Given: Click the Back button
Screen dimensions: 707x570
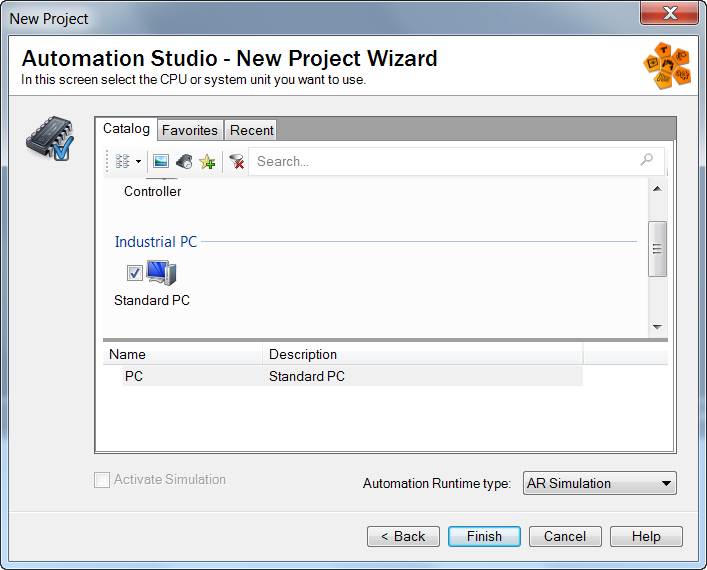Looking at the screenshot, I should 403,537.
